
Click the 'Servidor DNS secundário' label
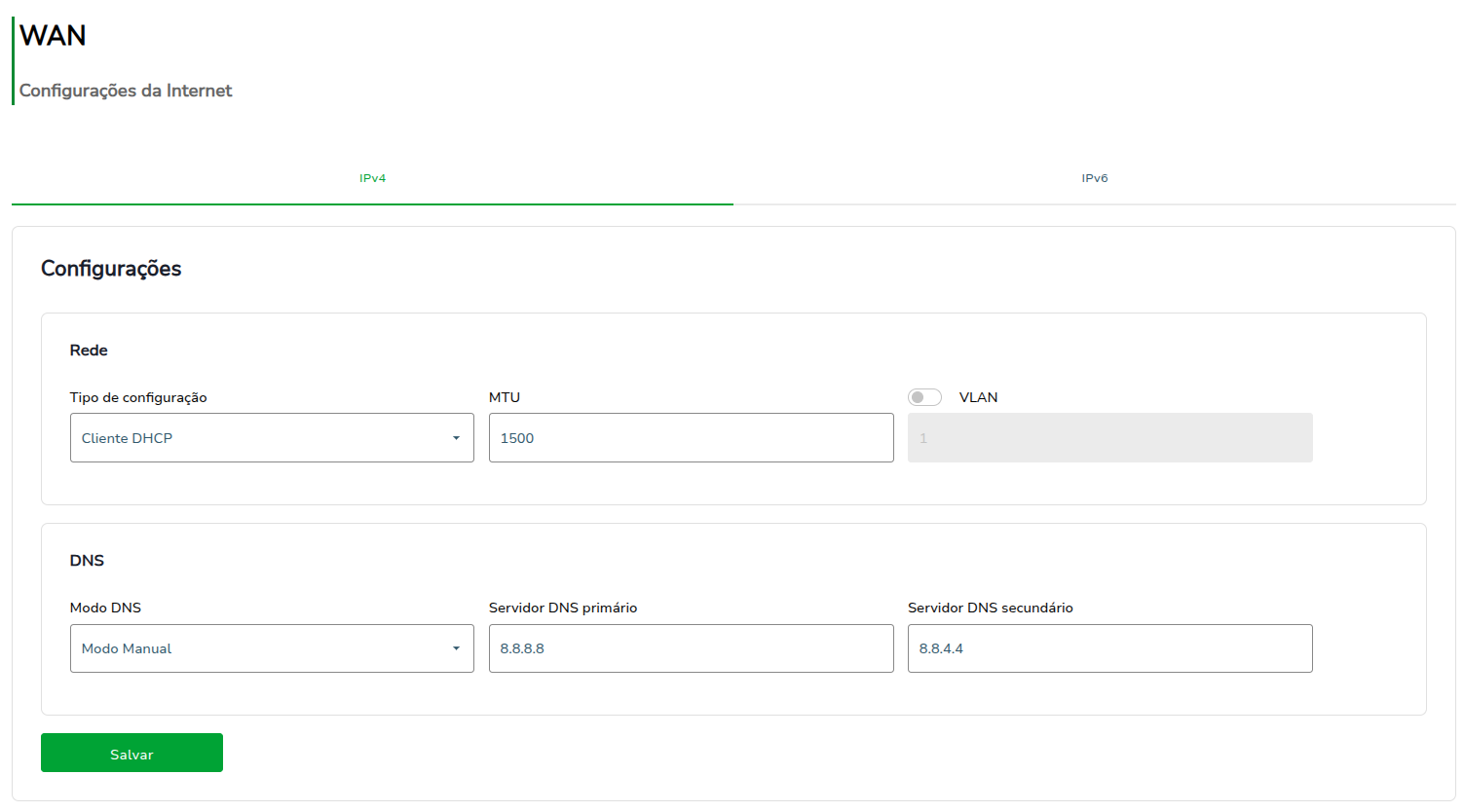coord(991,608)
